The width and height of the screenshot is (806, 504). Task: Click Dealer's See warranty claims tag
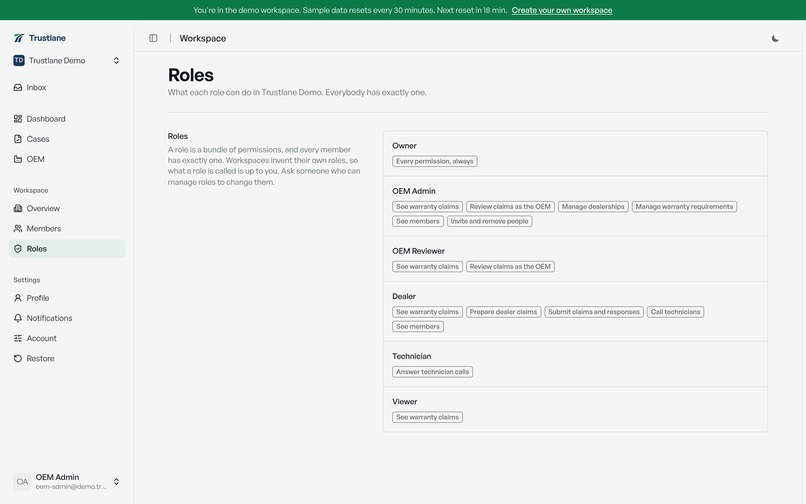[x=427, y=312]
